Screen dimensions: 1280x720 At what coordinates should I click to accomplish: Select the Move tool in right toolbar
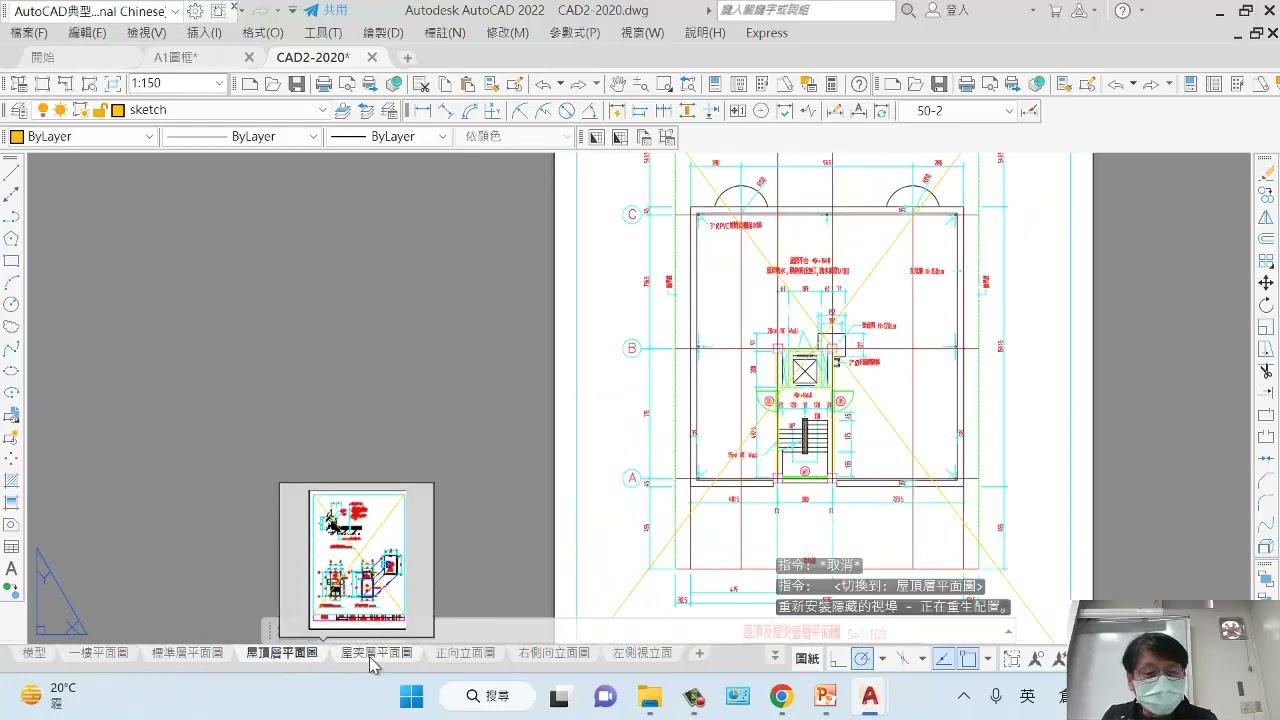[1266, 283]
